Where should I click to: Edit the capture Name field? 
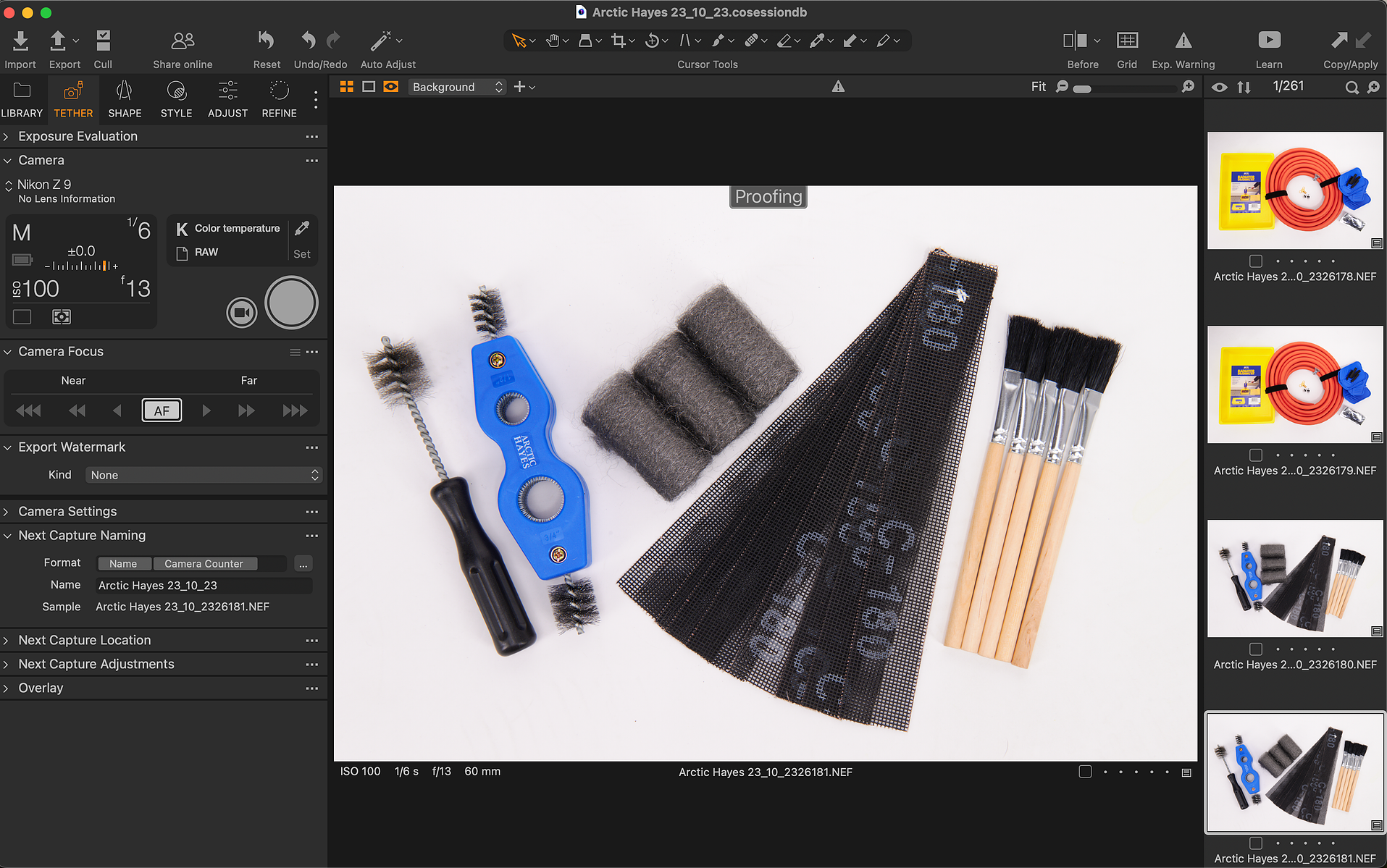[x=204, y=585]
